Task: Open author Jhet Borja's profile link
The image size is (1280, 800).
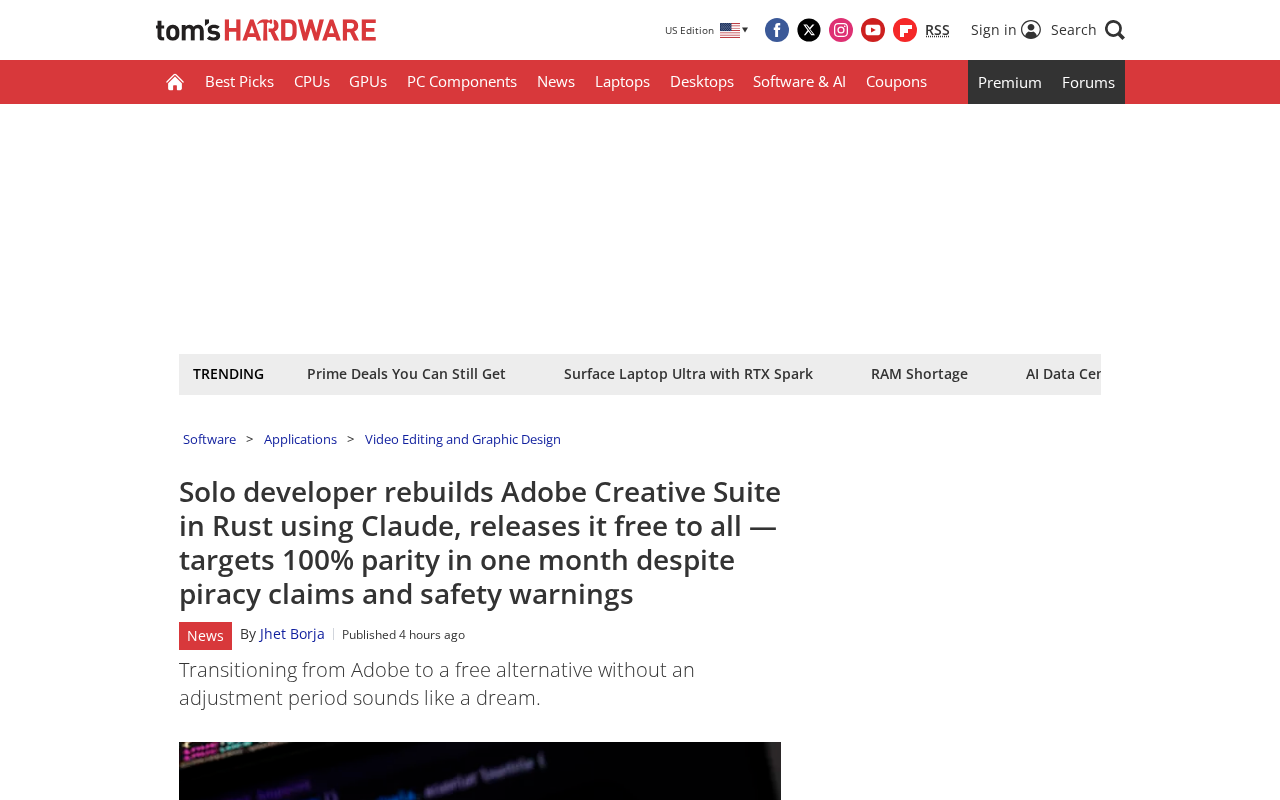Action: (292, 634)
